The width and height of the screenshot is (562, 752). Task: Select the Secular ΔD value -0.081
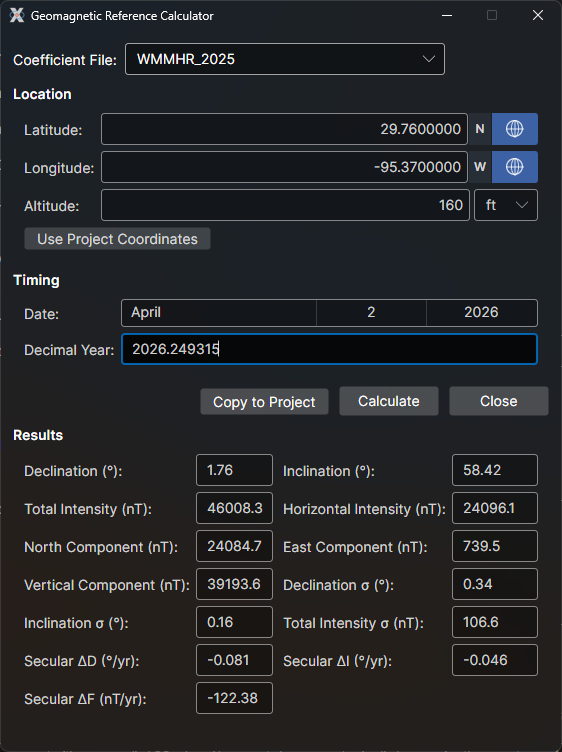pyautogui.click(x=234, y=660)
